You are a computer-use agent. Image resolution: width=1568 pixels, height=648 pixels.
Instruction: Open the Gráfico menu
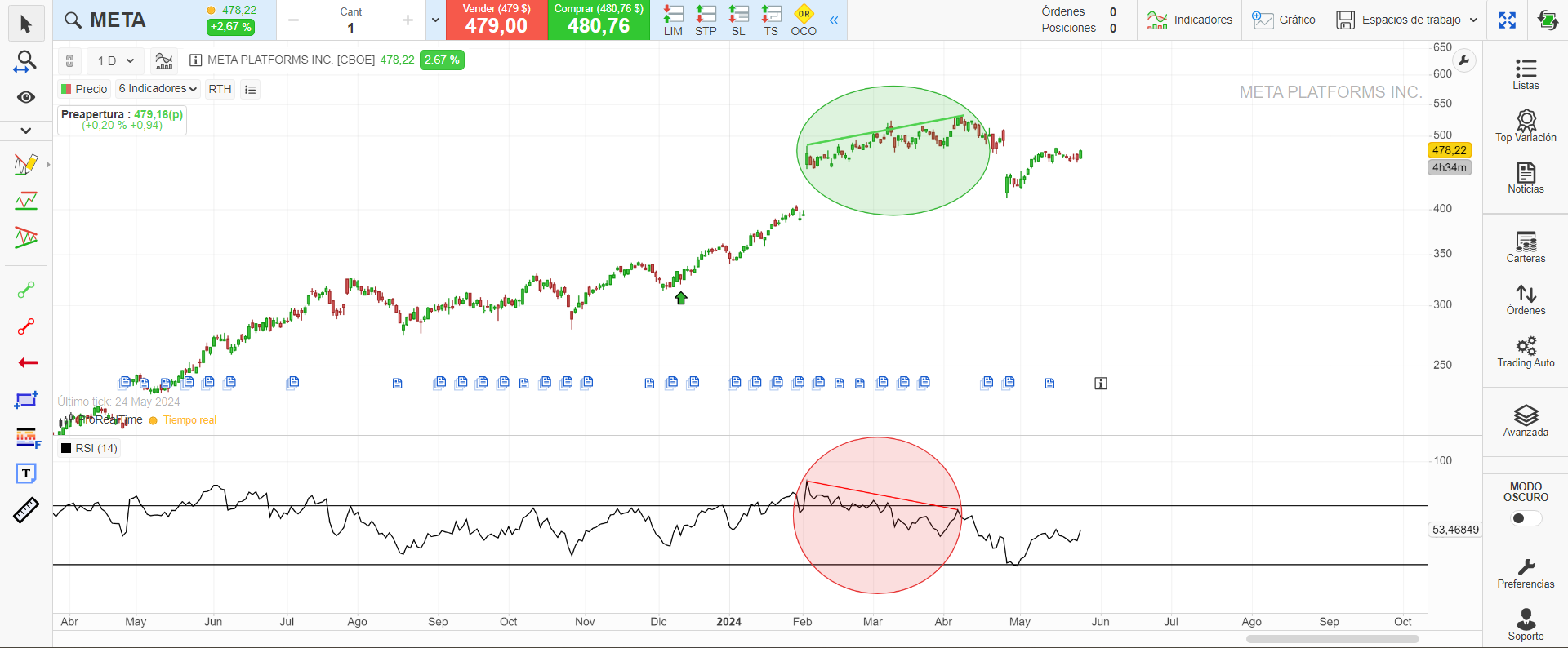1284,20
